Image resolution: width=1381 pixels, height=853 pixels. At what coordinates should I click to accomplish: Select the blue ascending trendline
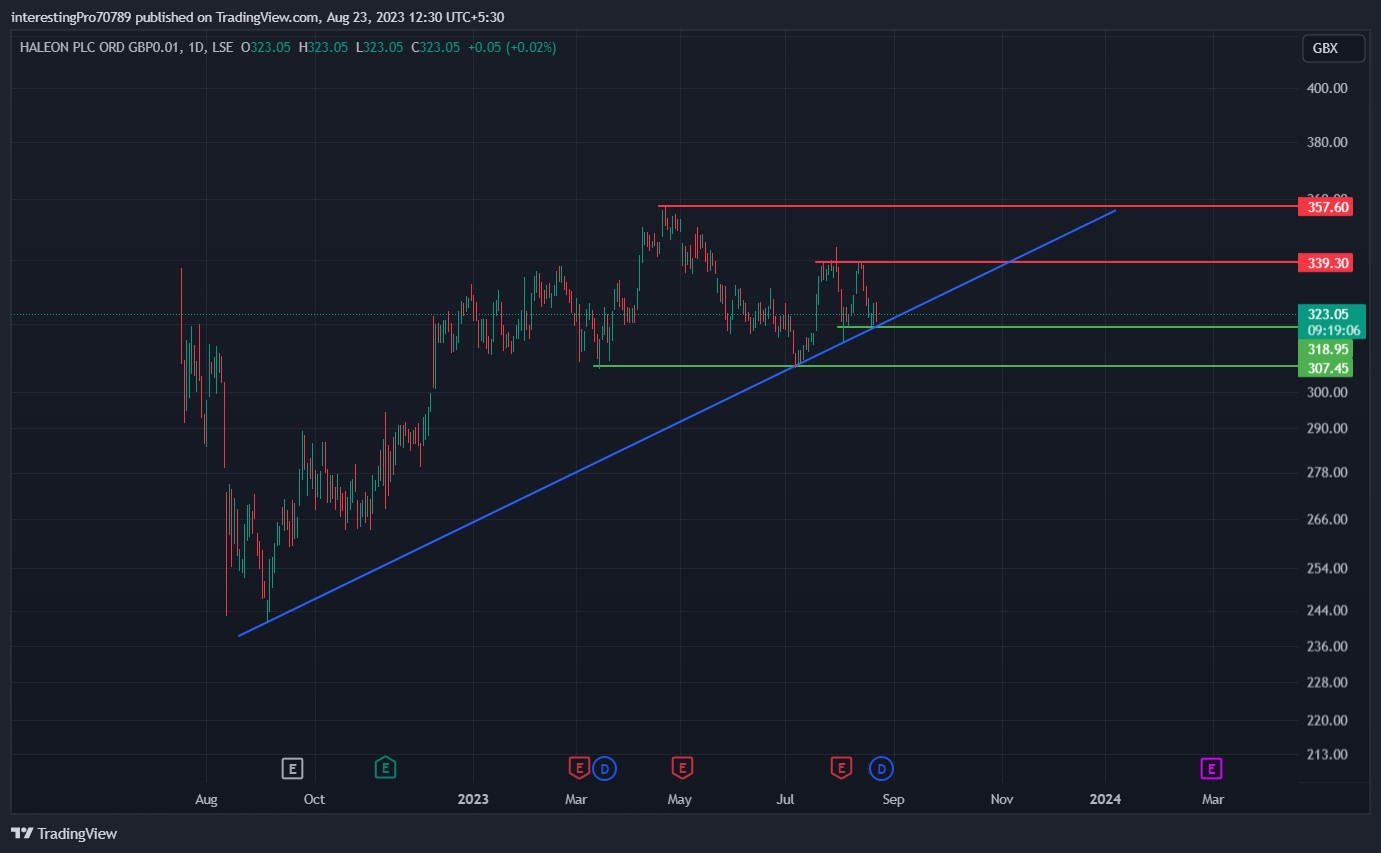(x=677, y=423)
